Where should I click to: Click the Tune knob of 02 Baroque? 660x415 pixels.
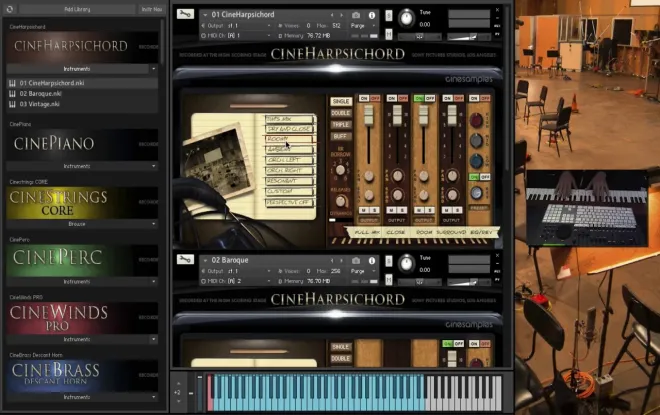(x=406, y=263)
